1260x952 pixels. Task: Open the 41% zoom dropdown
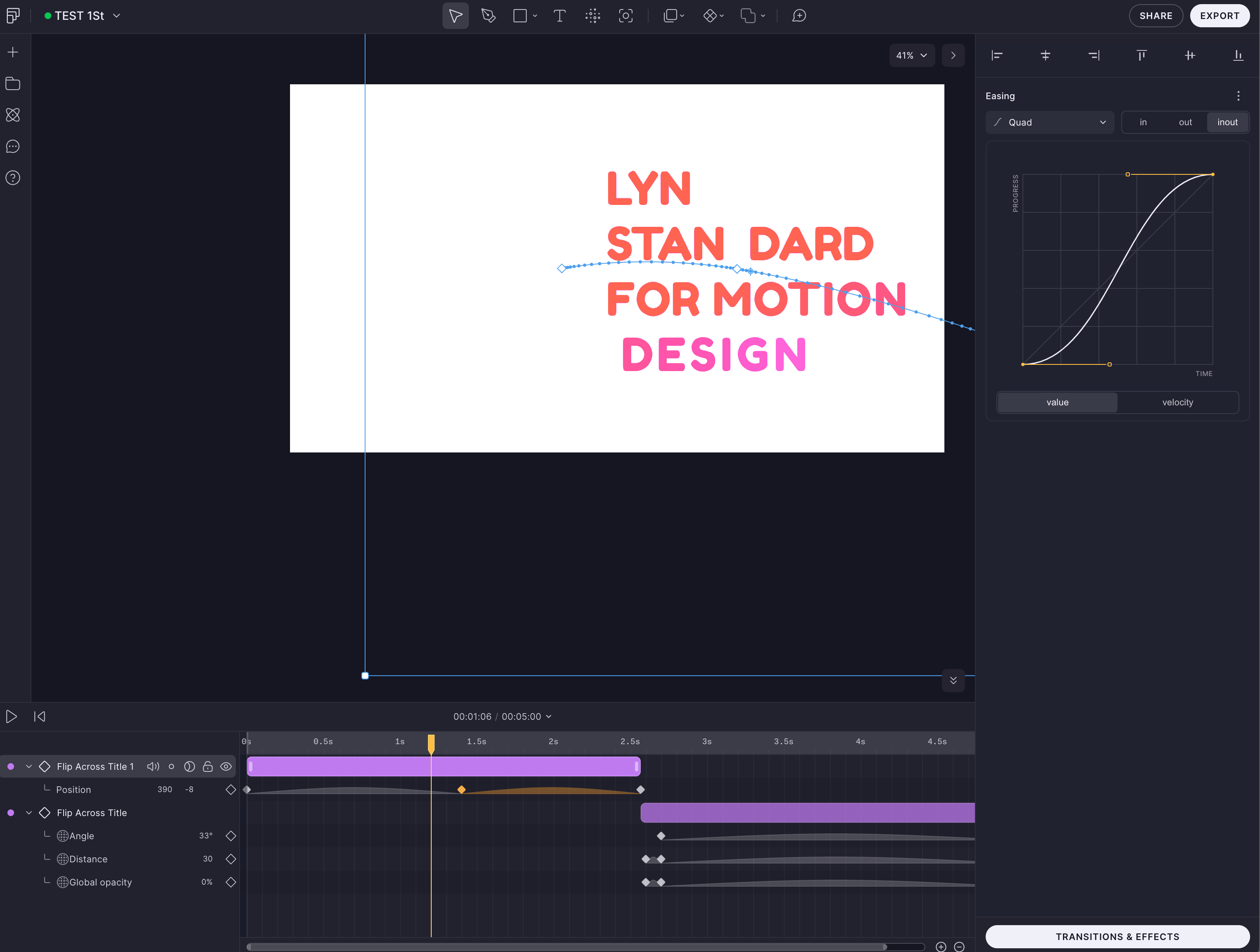pos(911,55)
